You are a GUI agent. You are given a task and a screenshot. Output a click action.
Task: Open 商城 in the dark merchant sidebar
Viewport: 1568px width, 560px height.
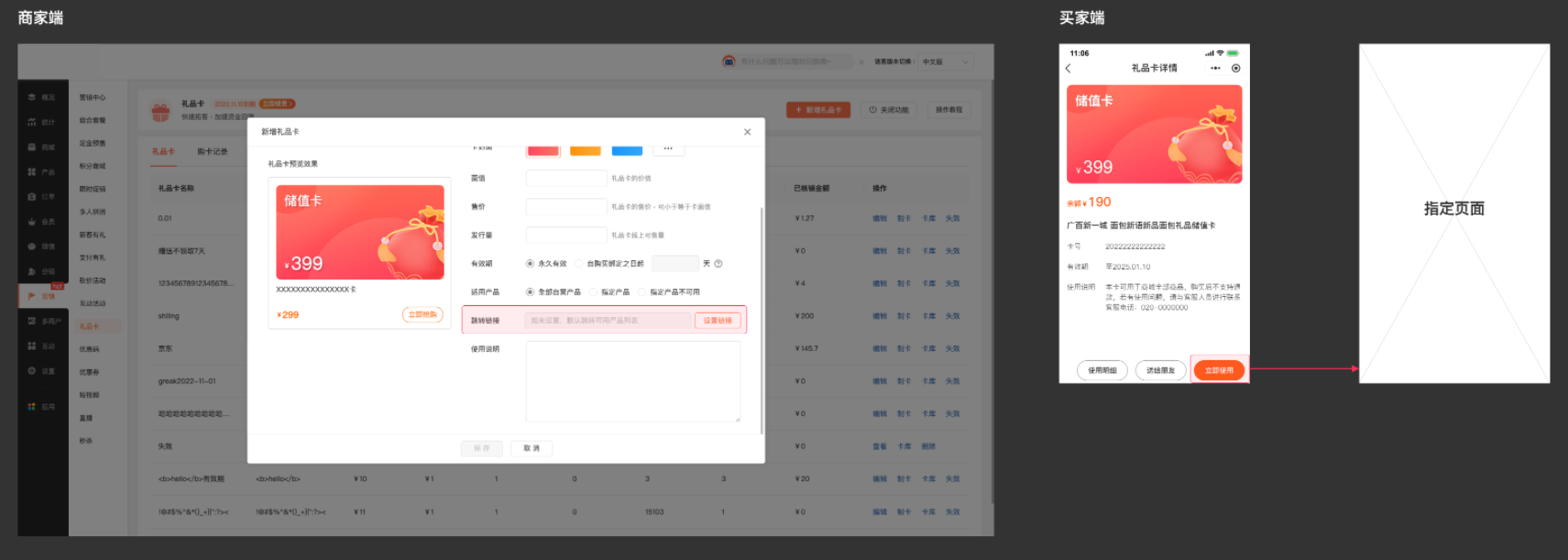click(x=42, y=147)
